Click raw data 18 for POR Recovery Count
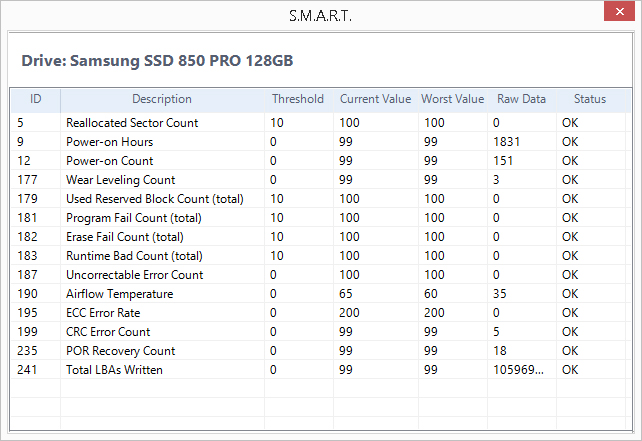 (x=500, y=351)
